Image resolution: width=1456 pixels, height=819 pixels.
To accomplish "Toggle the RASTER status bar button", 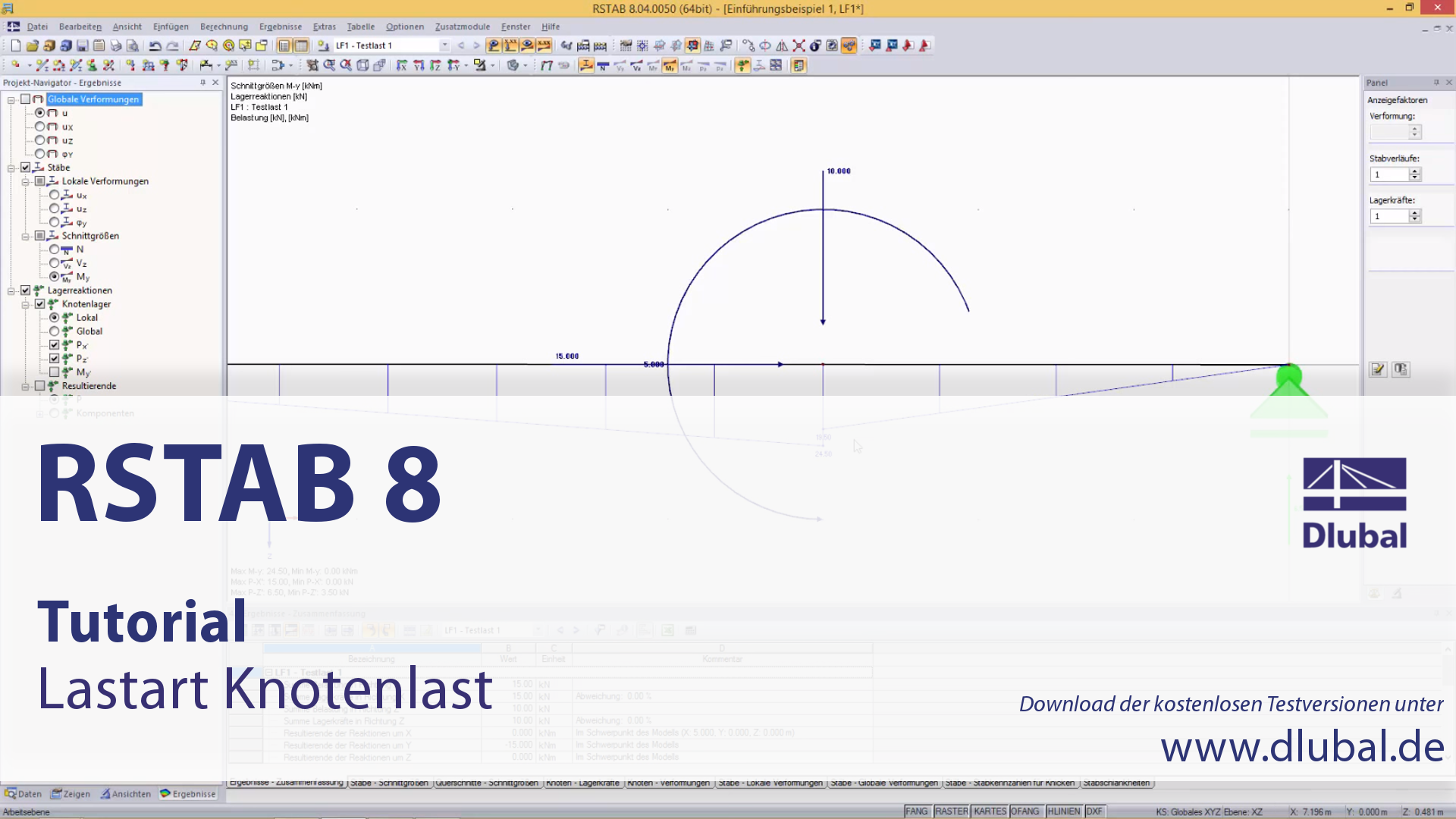I will point(951,811).
